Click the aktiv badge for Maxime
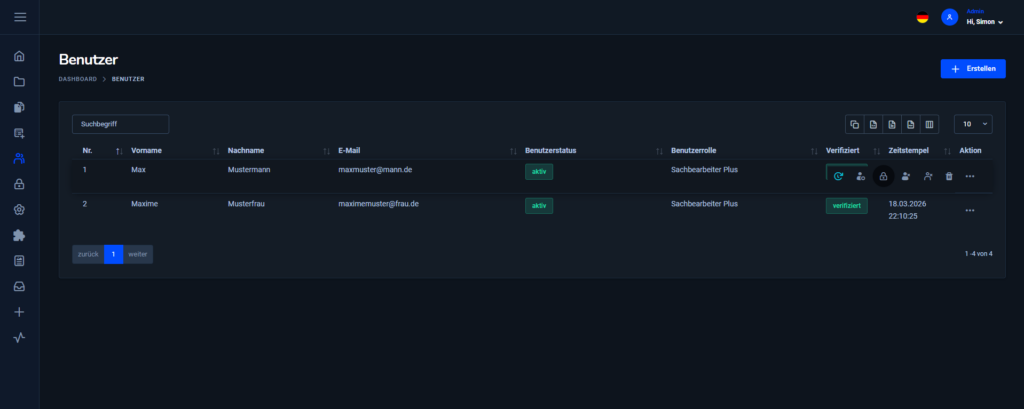This screenshot has height=409, width=1024. click(x=539, y=206)
